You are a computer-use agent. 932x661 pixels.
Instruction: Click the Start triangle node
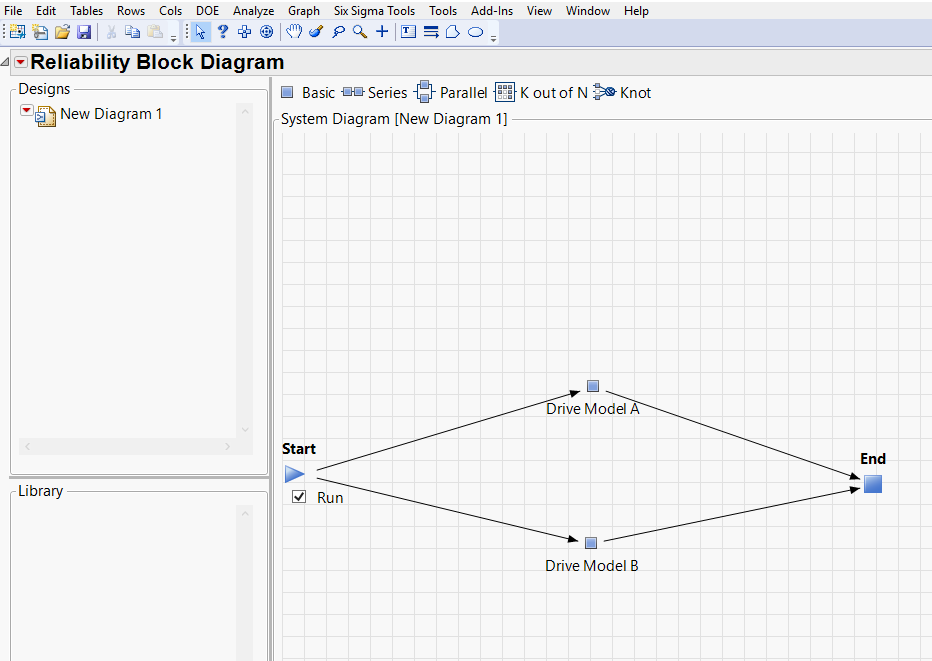pyautogui.click(x=295, y=474)
